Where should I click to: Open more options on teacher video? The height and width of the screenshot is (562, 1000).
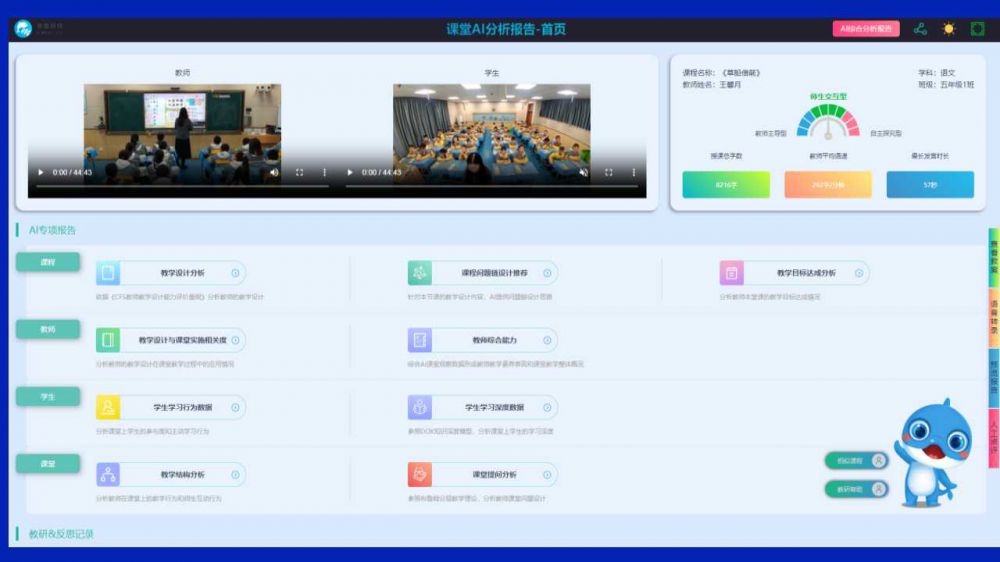324,172
